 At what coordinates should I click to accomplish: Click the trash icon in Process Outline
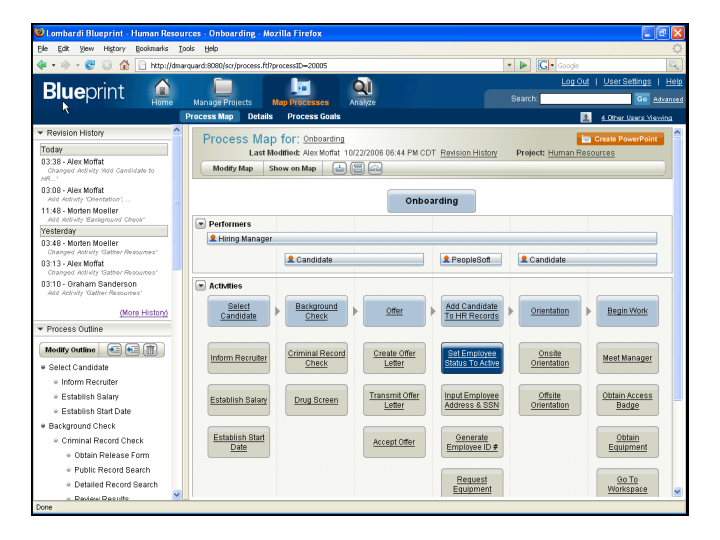(150, 349)
